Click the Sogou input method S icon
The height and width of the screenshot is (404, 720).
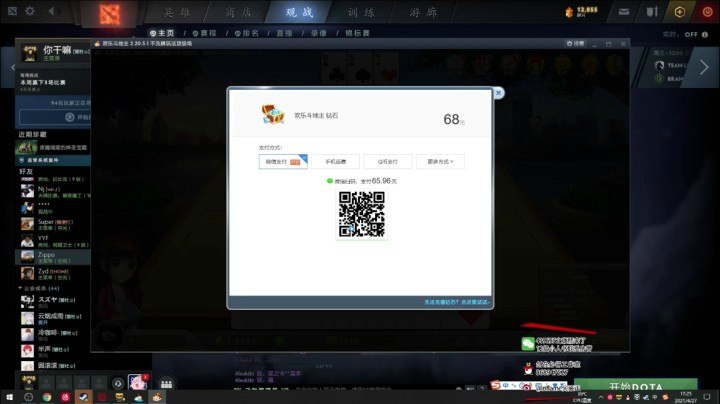[x=495, y=386]
